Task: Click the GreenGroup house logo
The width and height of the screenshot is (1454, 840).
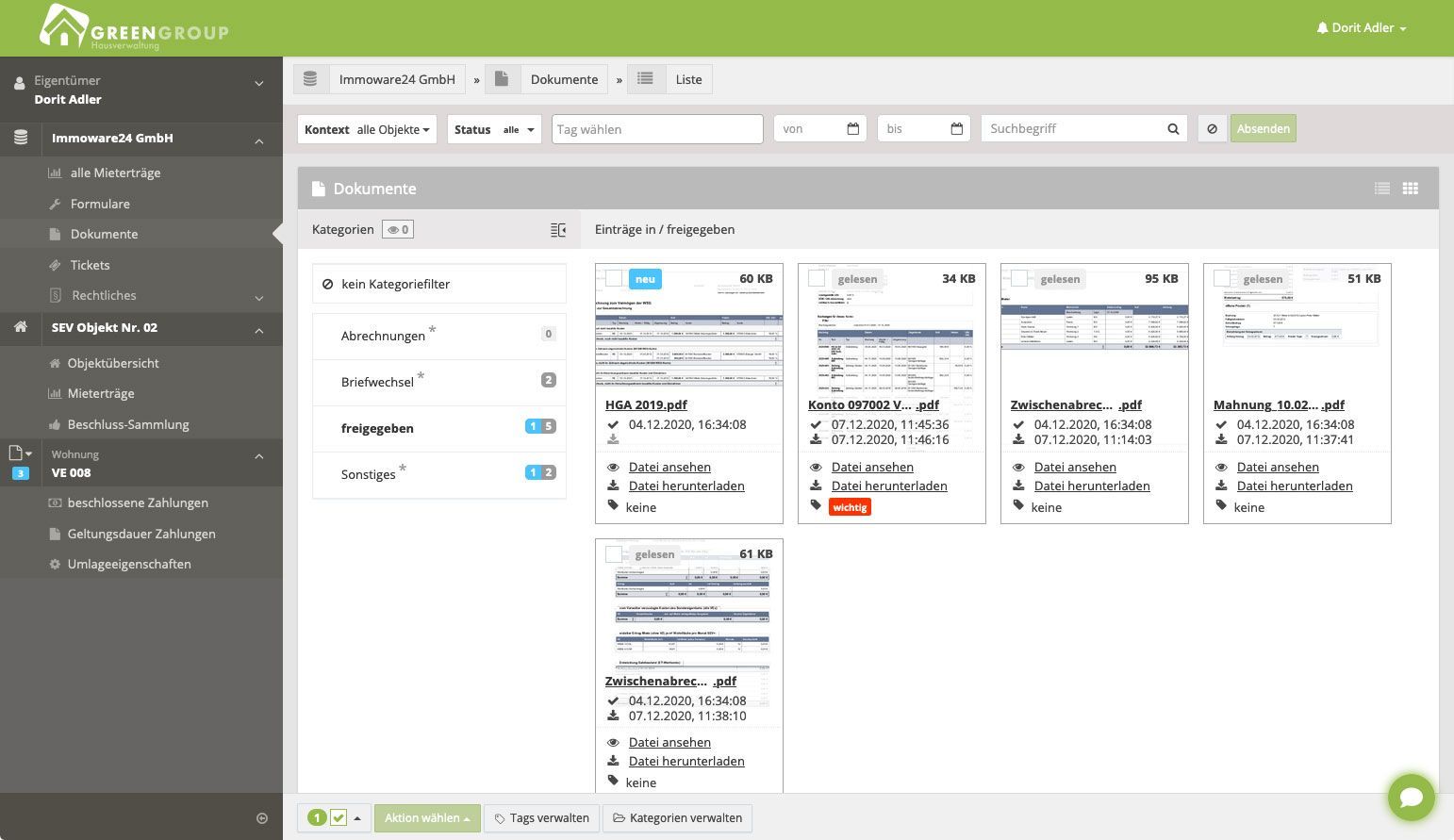Action: tap(64, 26)
